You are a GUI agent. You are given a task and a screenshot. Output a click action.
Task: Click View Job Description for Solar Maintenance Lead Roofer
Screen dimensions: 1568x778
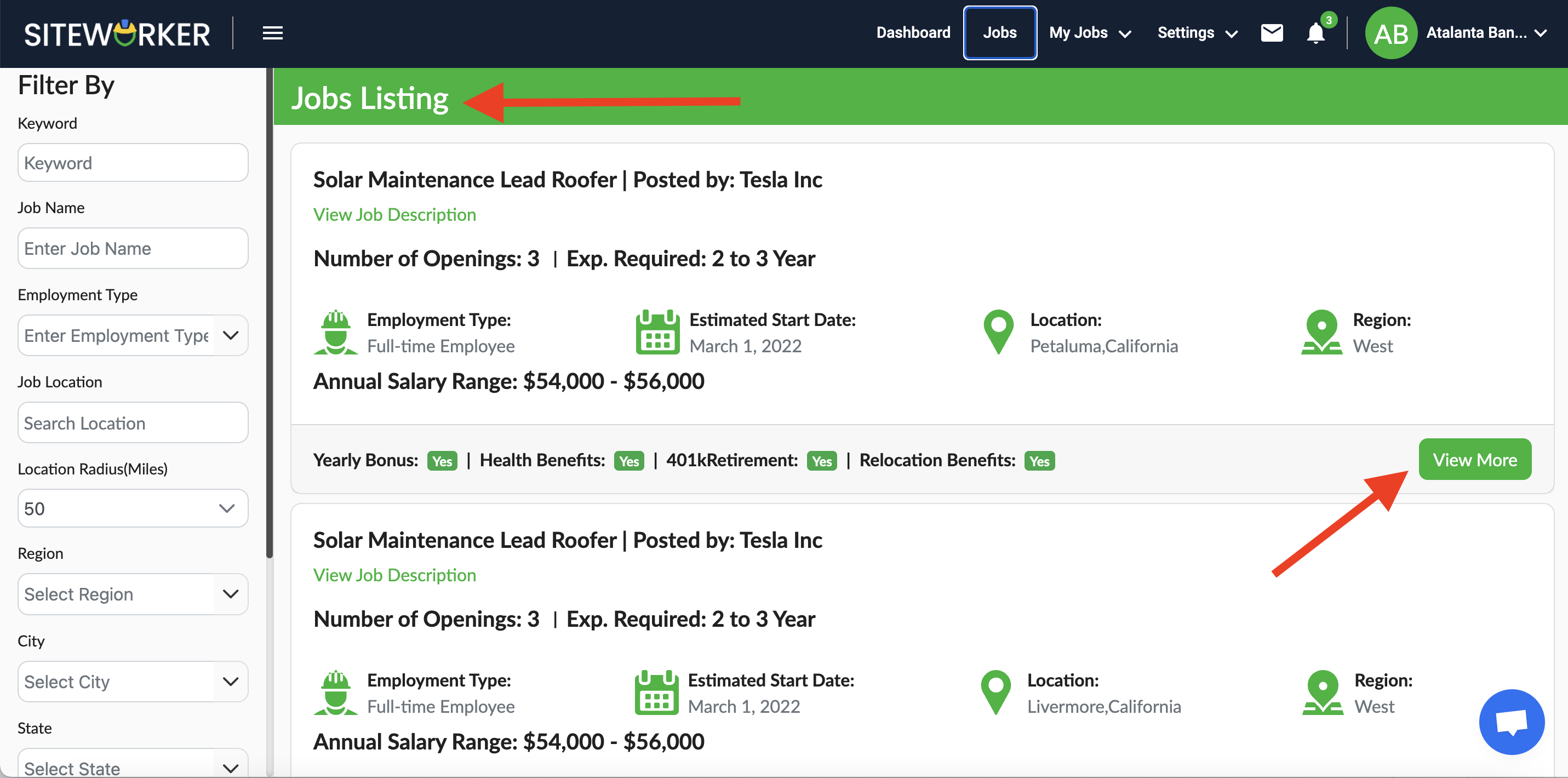395,214
